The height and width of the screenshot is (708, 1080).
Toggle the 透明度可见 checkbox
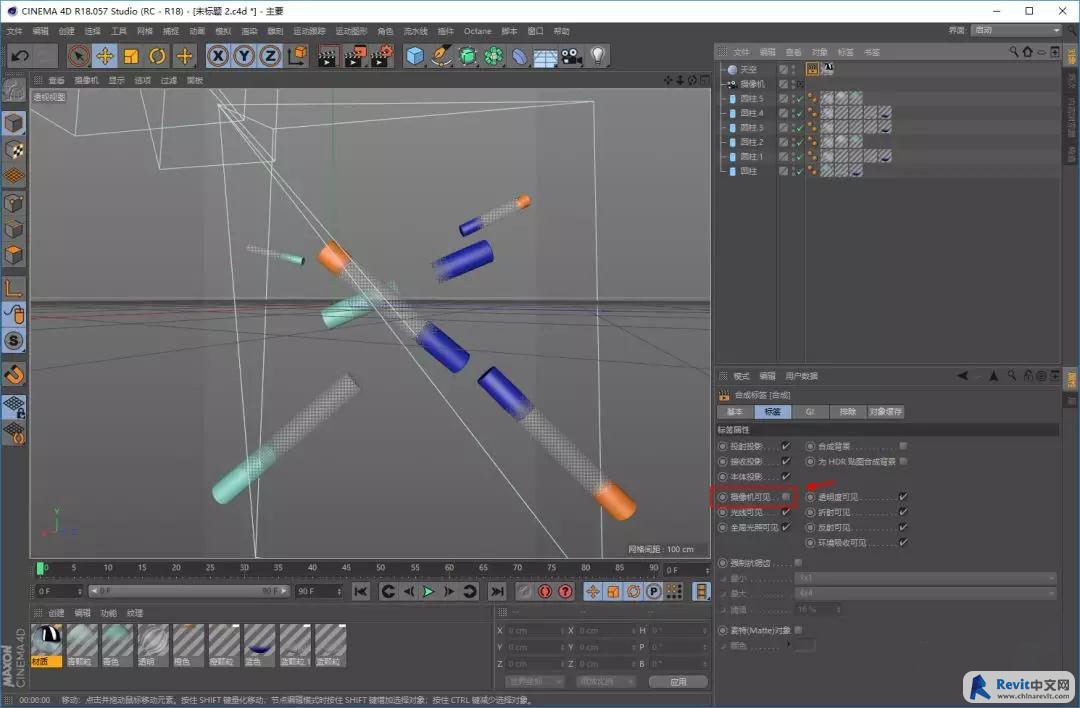tap(903, 497)
